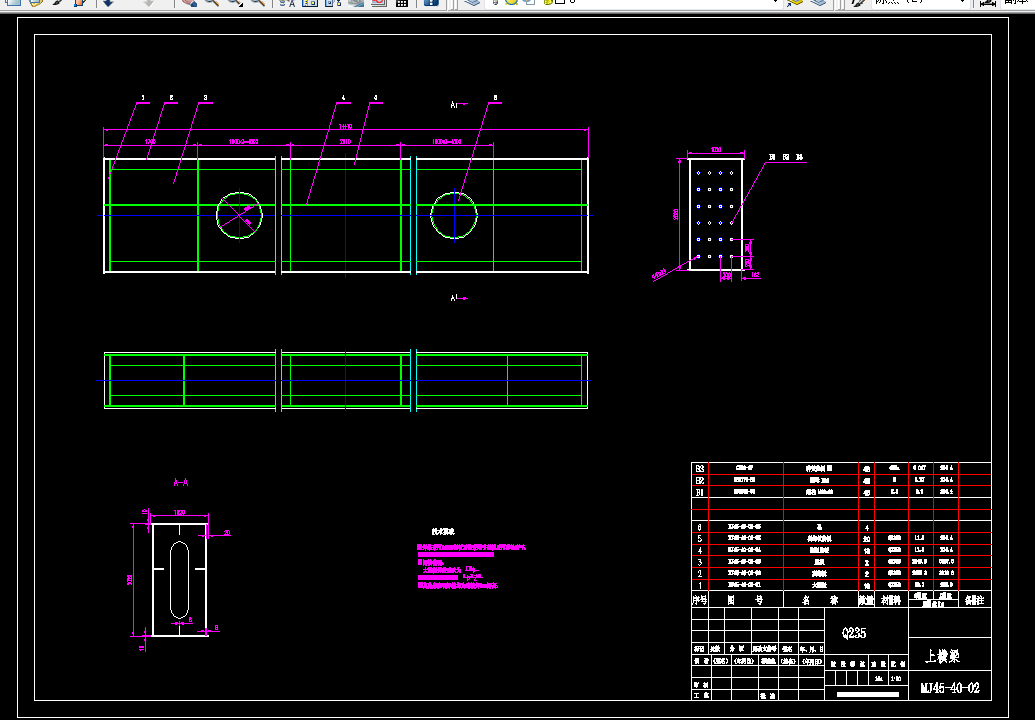Select the drawing title 上横梁
The width and height of the screenshot is (1035, 720).
coord(943,656)
